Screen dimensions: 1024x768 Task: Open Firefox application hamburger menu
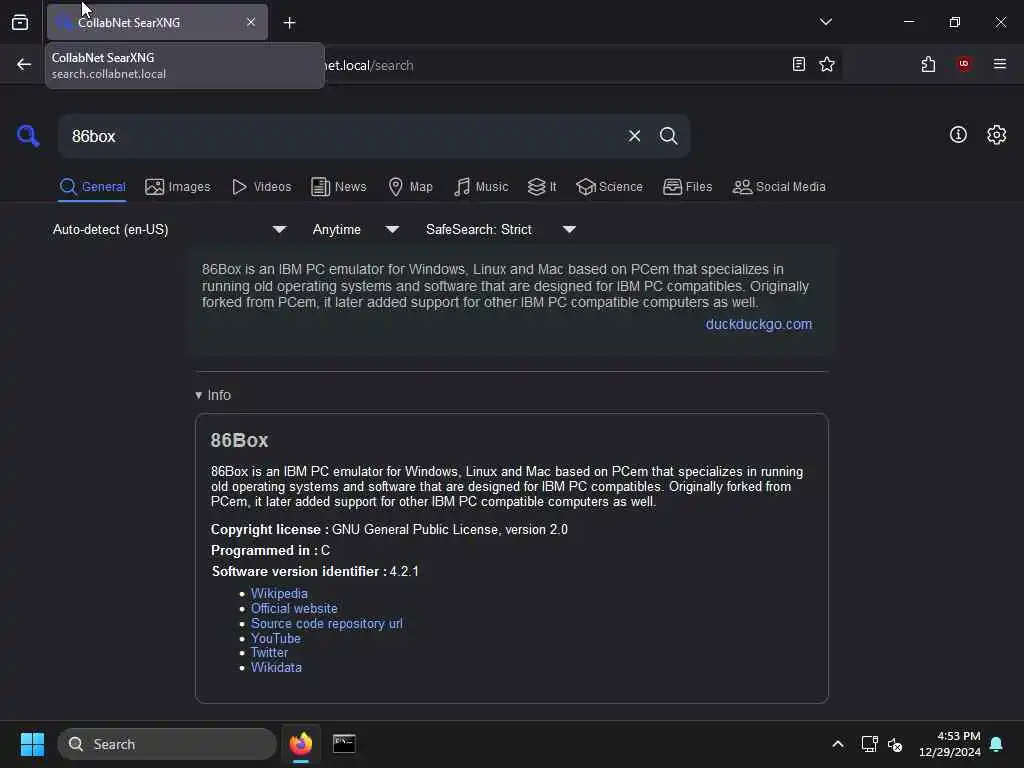[x=999, y=64]
